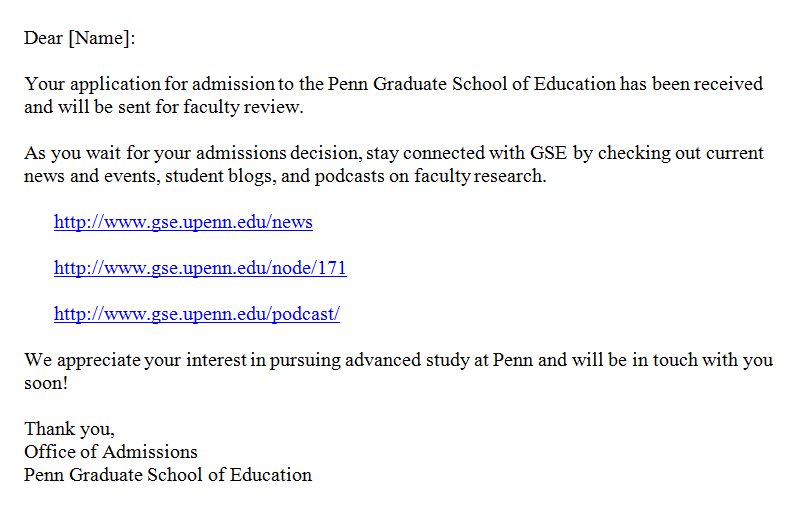Click 'podcasts on faculty research' text

click(x=429, y=176)
